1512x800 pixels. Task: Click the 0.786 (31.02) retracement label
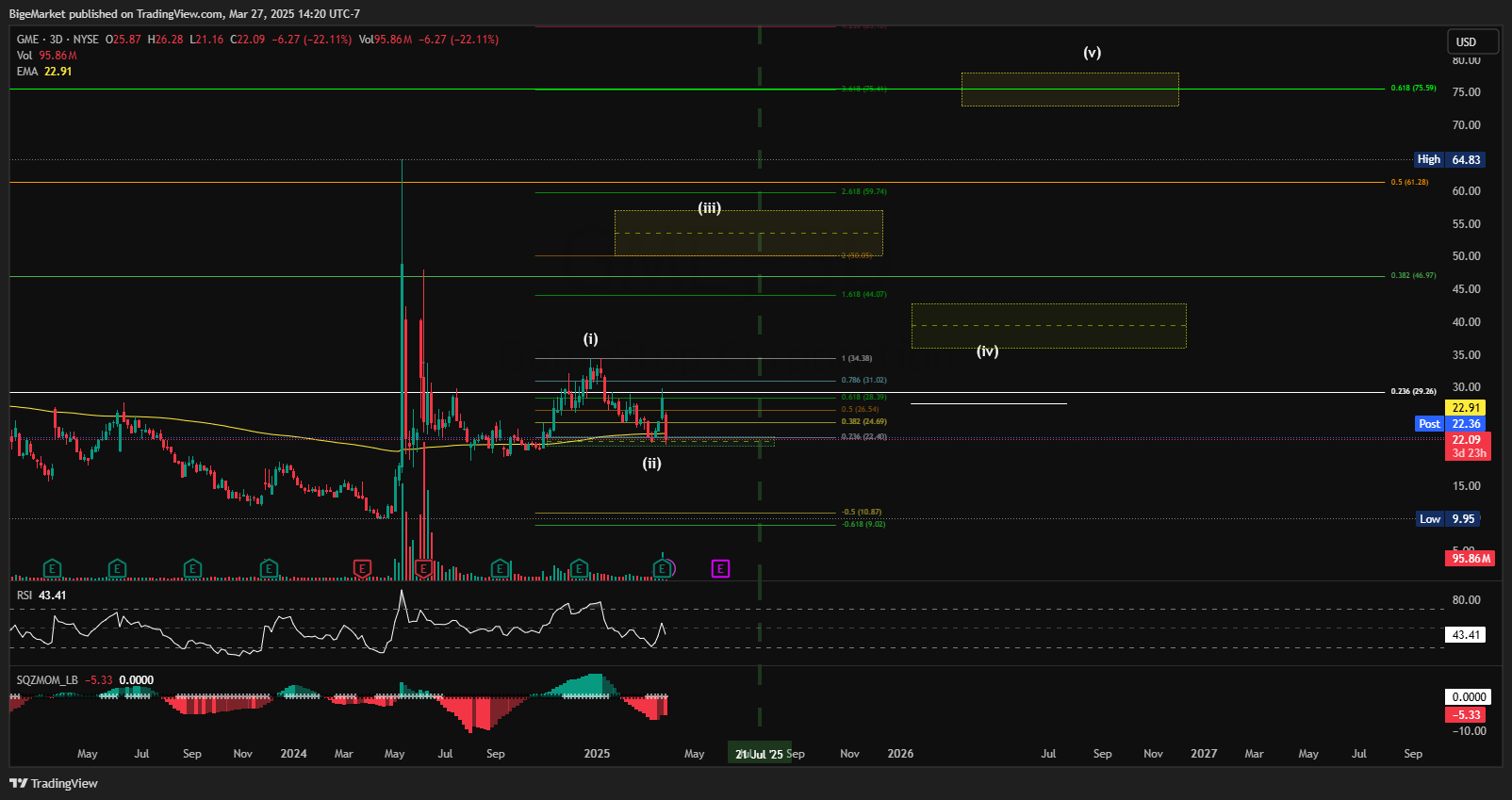(863, 380)
